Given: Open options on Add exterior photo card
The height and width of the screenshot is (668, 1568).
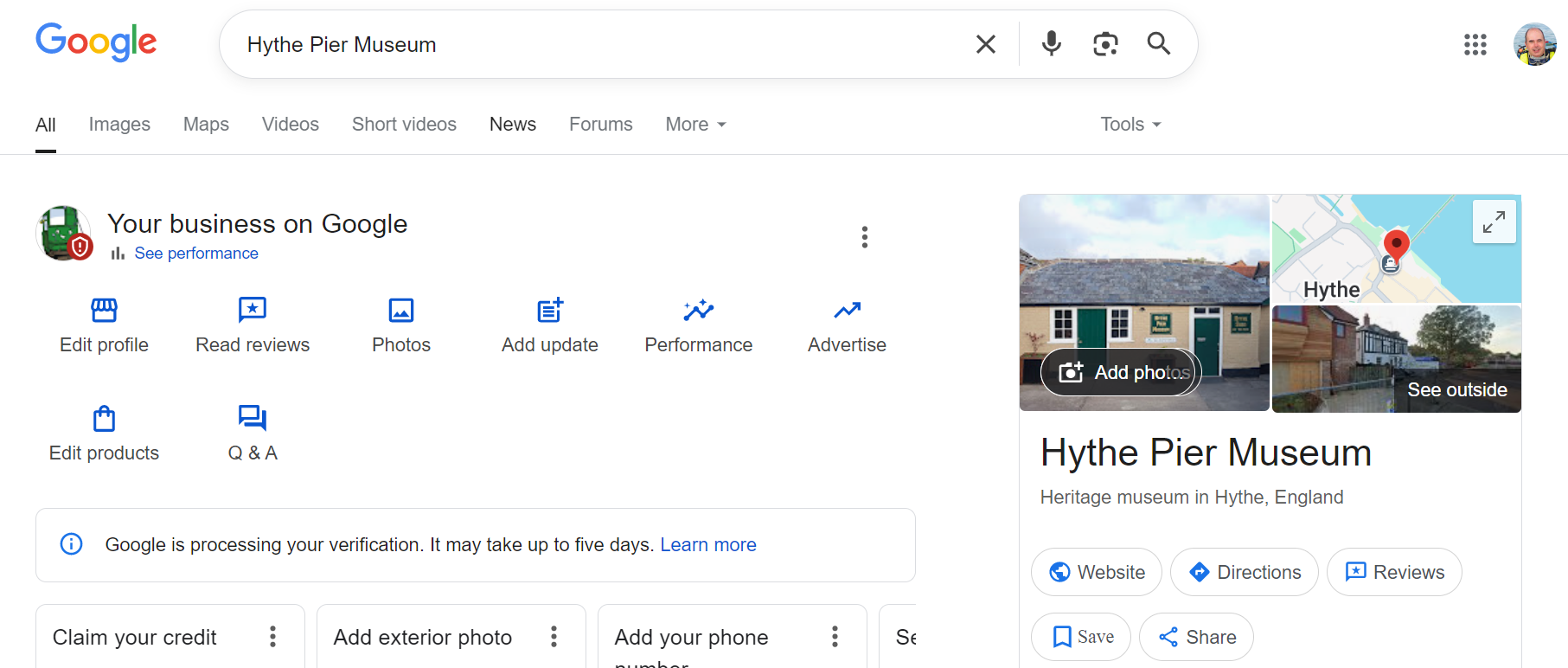Looking at the screenshot, I should point(554,637).
